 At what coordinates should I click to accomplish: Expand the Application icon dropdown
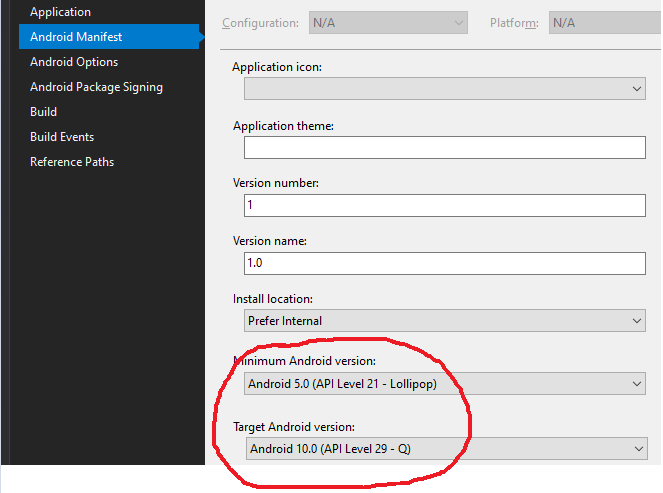[445, 88]
